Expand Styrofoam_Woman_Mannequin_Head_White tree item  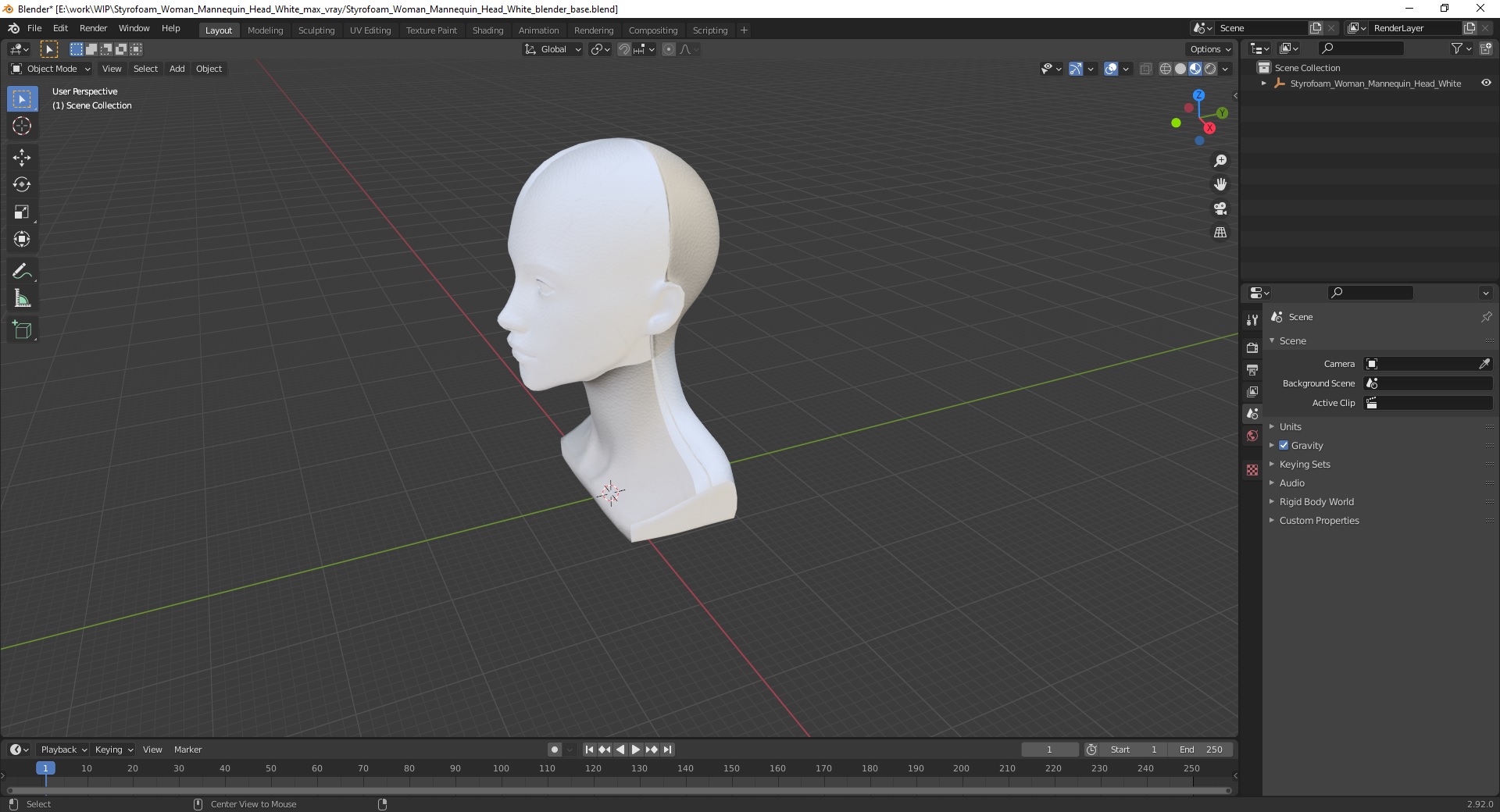pos(1264,83)
